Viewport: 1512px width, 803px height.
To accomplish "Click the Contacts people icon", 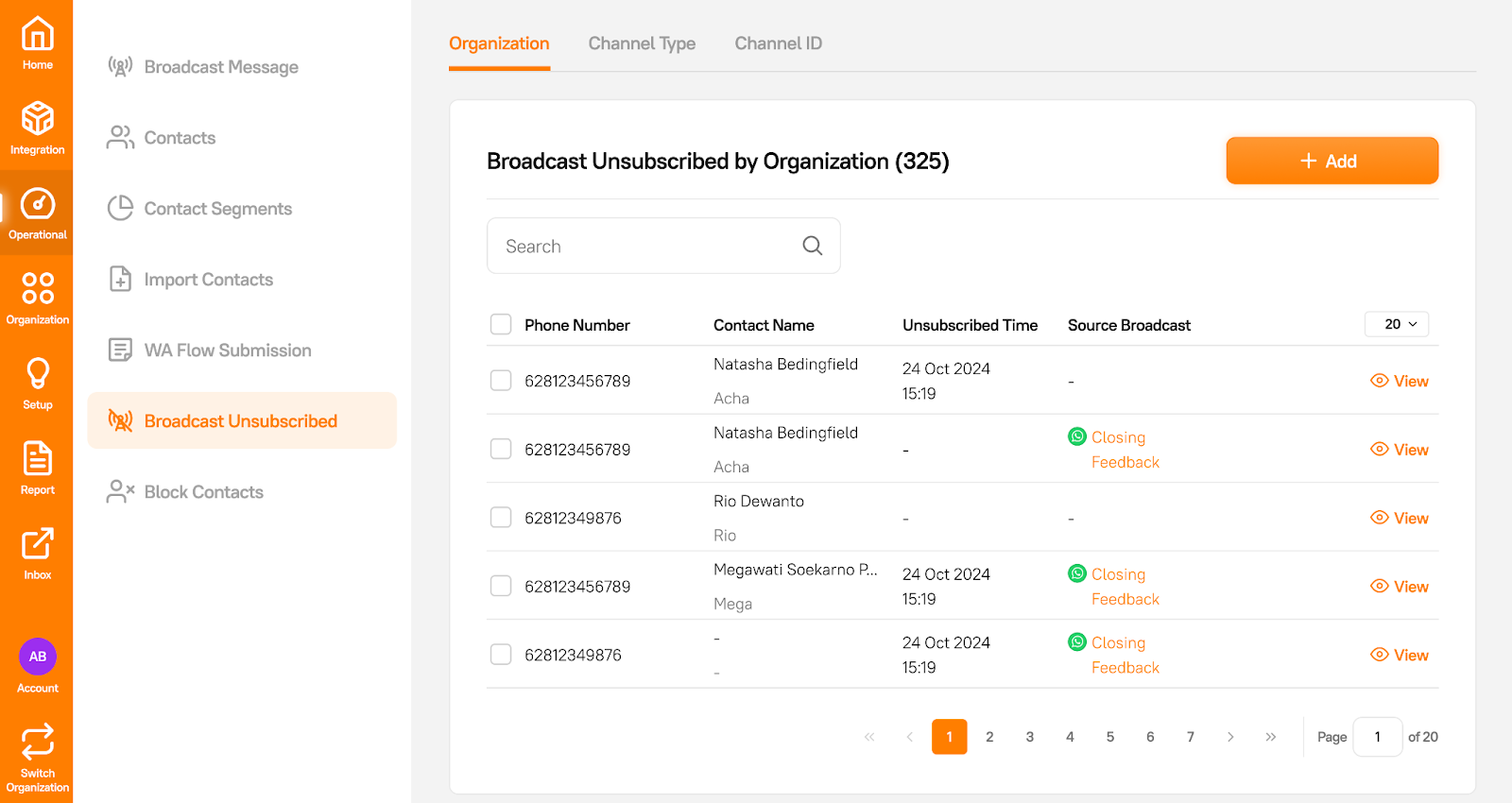I will click(120, 138).
